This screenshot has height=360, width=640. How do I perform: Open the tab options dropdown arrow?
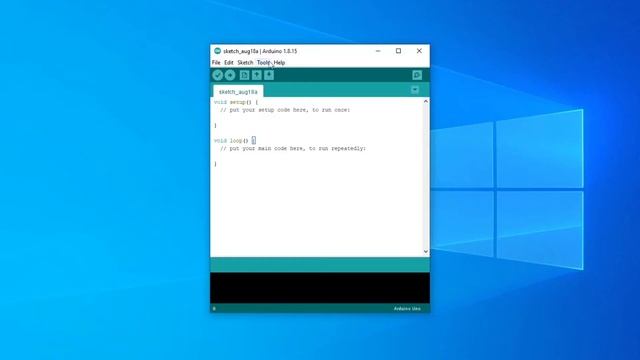(415, 90)
